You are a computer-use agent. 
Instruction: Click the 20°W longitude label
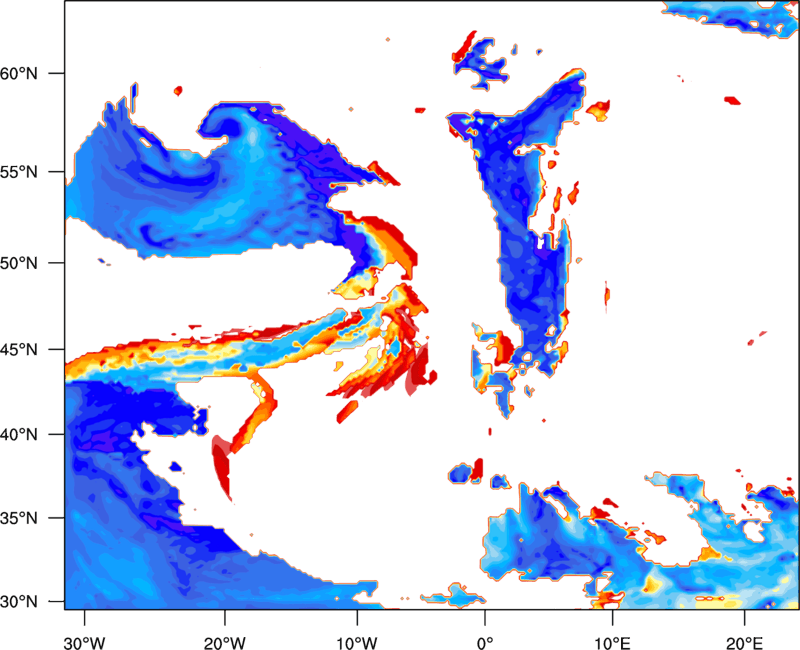click(x=225, y=643)
